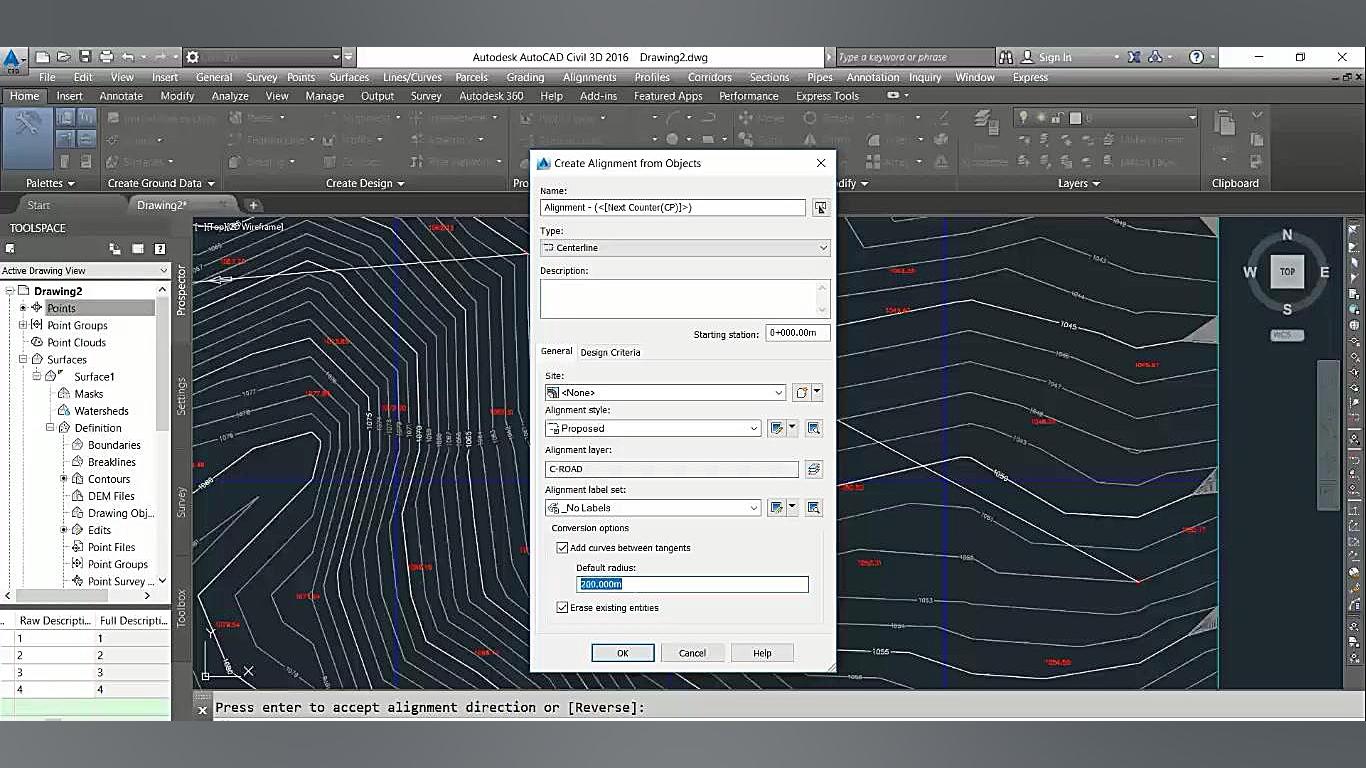Image resolution: width=1366 pixels, height=768 pixels.
Task: Close the Create Alignment dialog
Action: [x=821, y=163]
